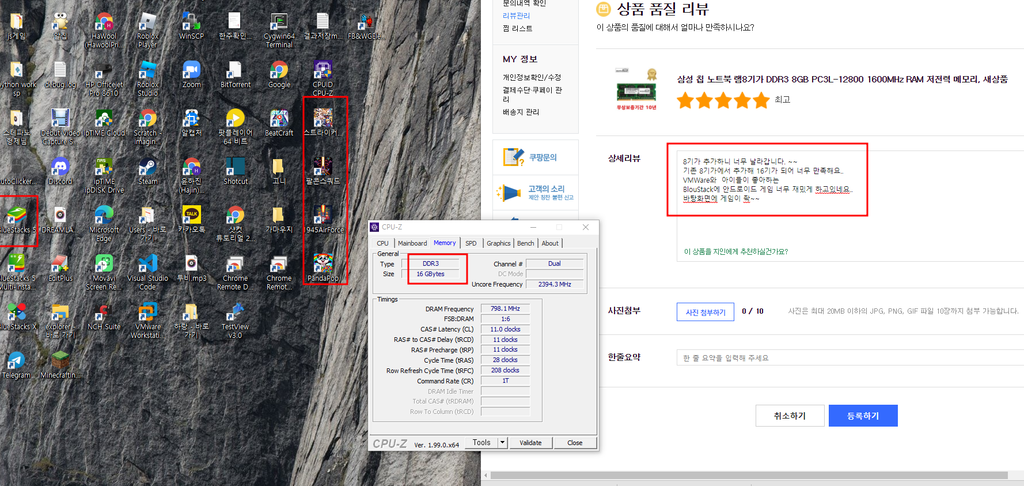Open the ipTIME Cloud desktop icon
1024x486 pixels.
(103, 123)
